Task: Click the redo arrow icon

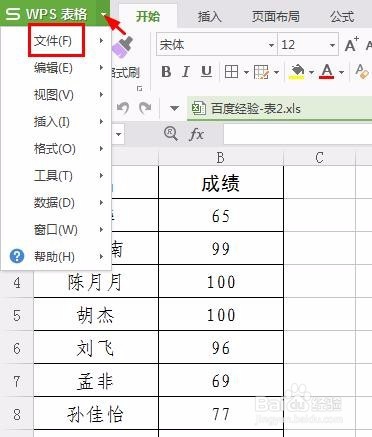Action: pos(145,108)
